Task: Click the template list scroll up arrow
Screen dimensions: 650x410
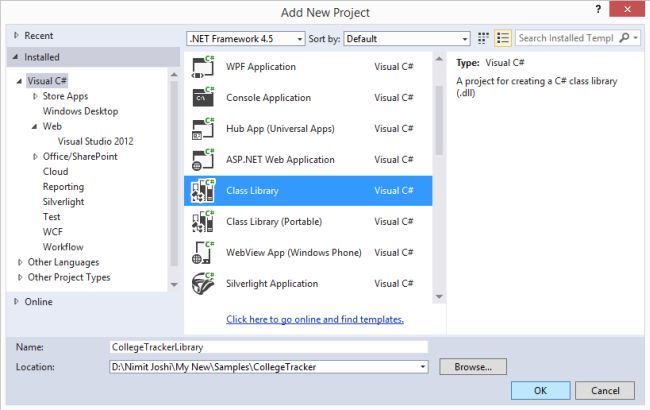Action: click(x=439, y=59)
